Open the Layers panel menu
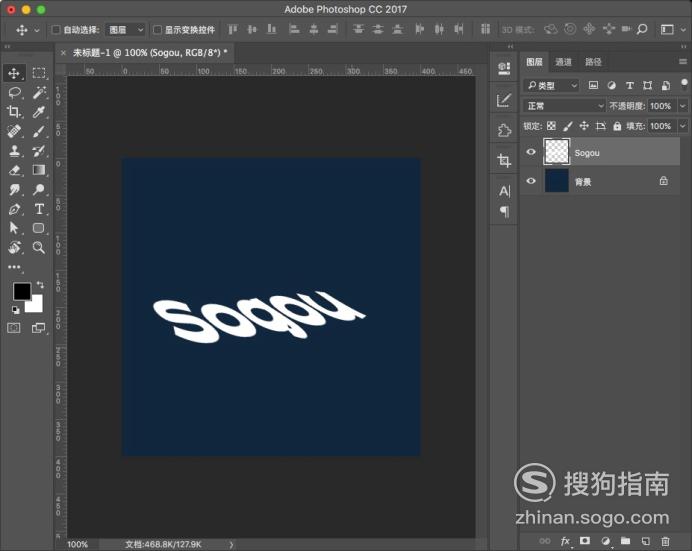The height and width of the screenshot is (551, 692). tap(683, 62)
